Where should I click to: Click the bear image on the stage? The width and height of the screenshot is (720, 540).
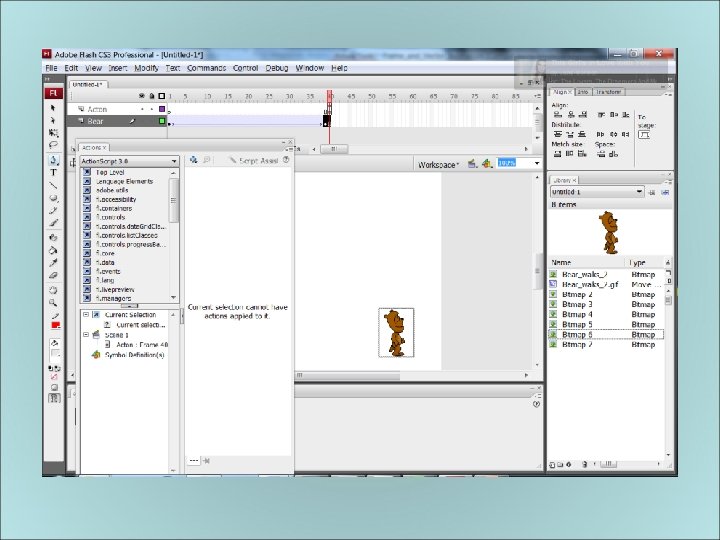[x=396, y=332]
